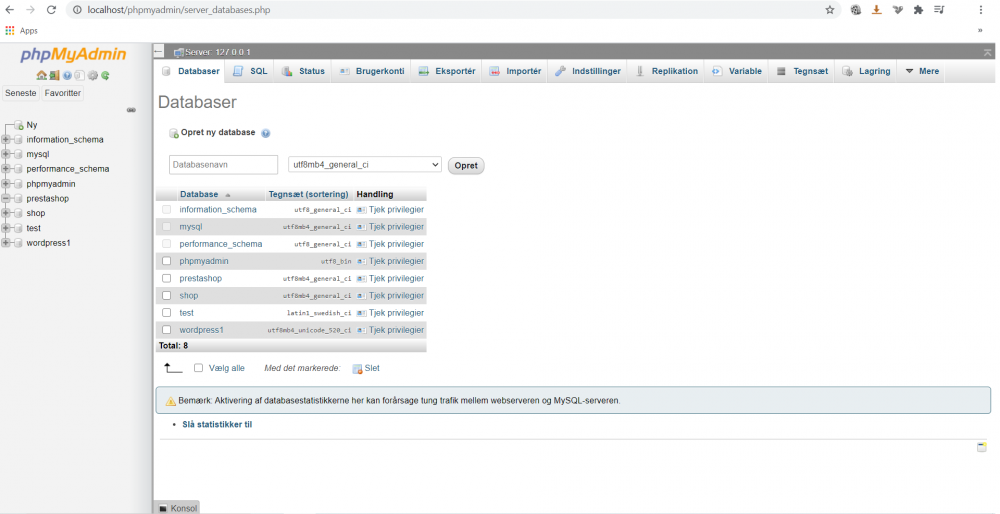Open navigation panel settings gear icon
This screenshot has width=1000, height=514.
pos(92,75)
